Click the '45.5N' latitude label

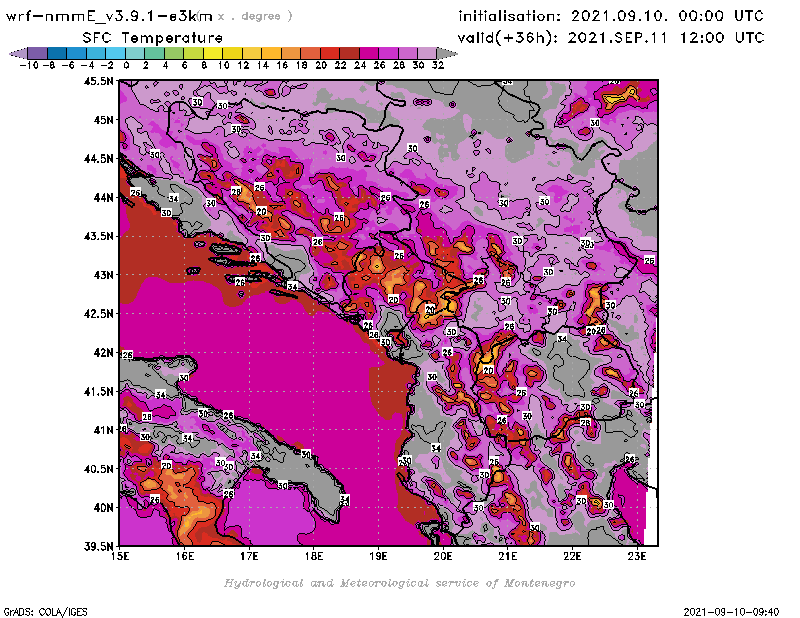click(98, 81)
